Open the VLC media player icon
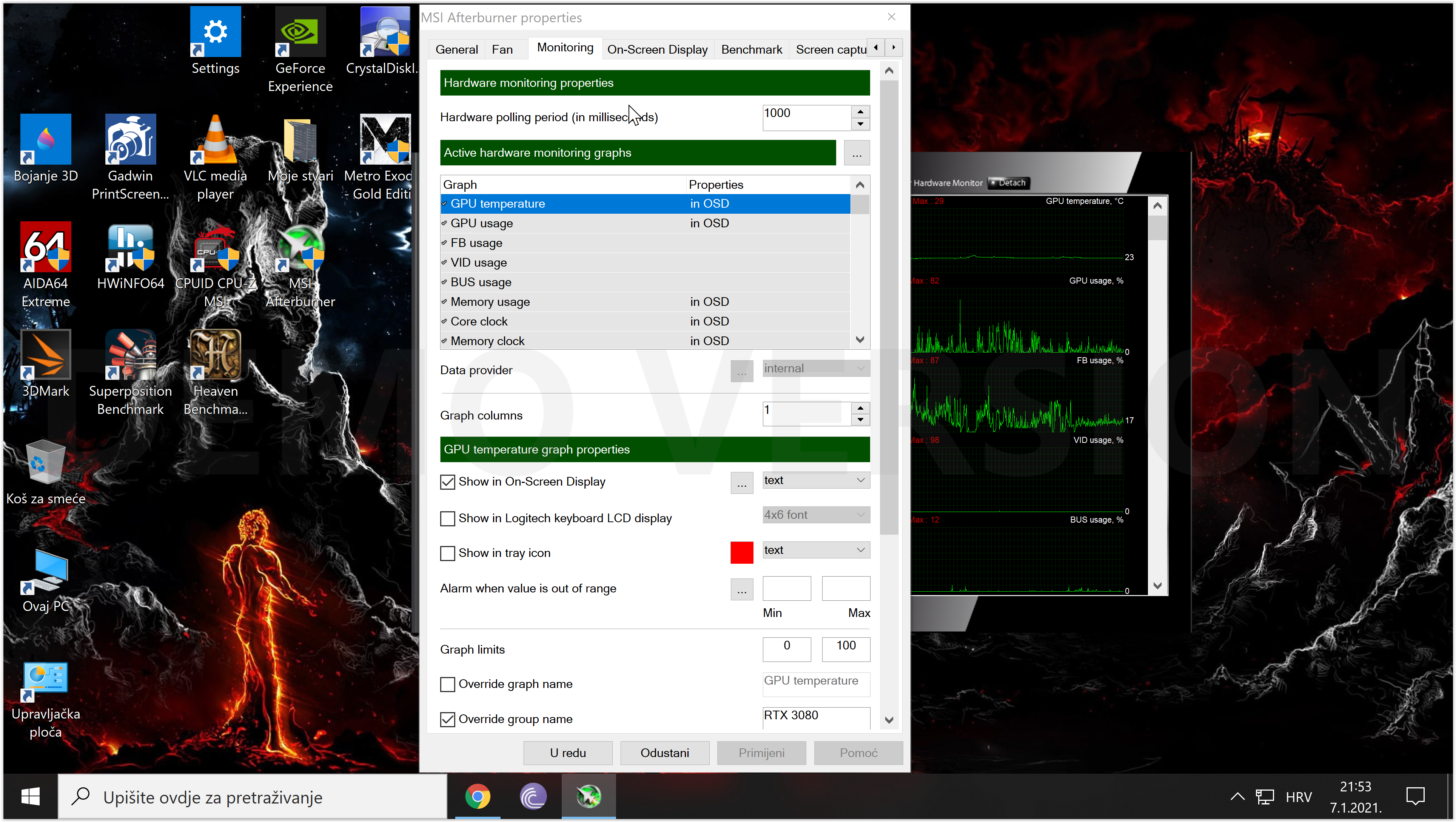 [215, 157]
